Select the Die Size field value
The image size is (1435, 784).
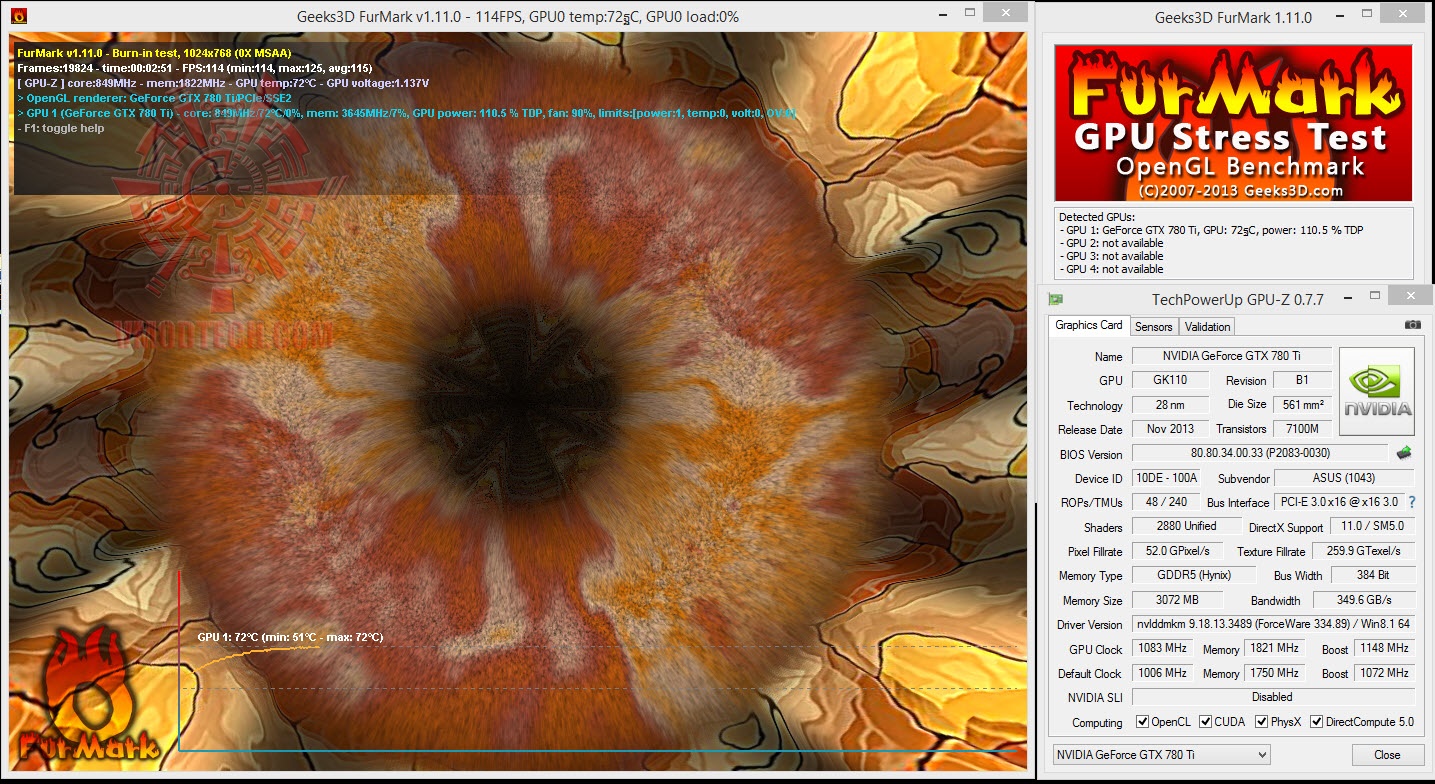1302,405
